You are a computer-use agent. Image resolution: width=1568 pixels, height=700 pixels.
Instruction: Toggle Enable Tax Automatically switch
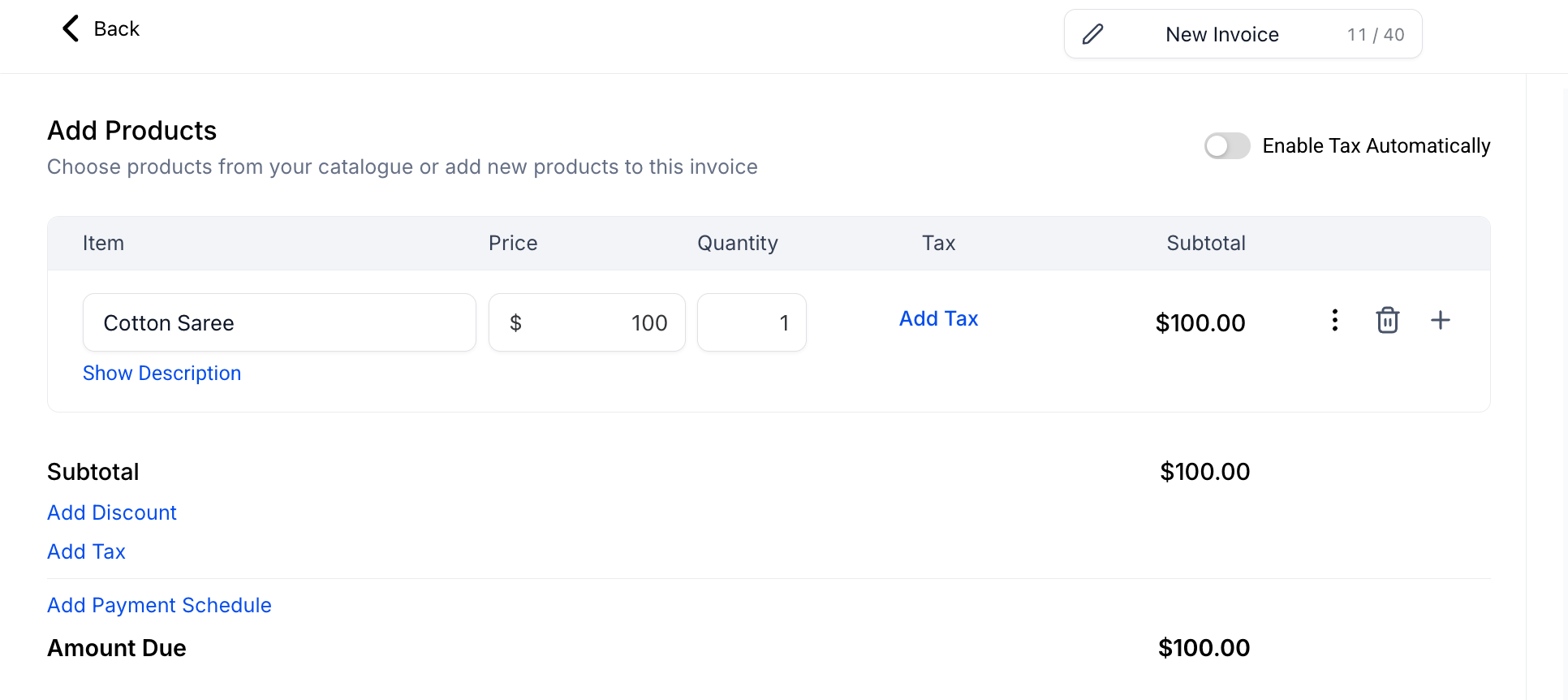click(x=1226, y=146)
